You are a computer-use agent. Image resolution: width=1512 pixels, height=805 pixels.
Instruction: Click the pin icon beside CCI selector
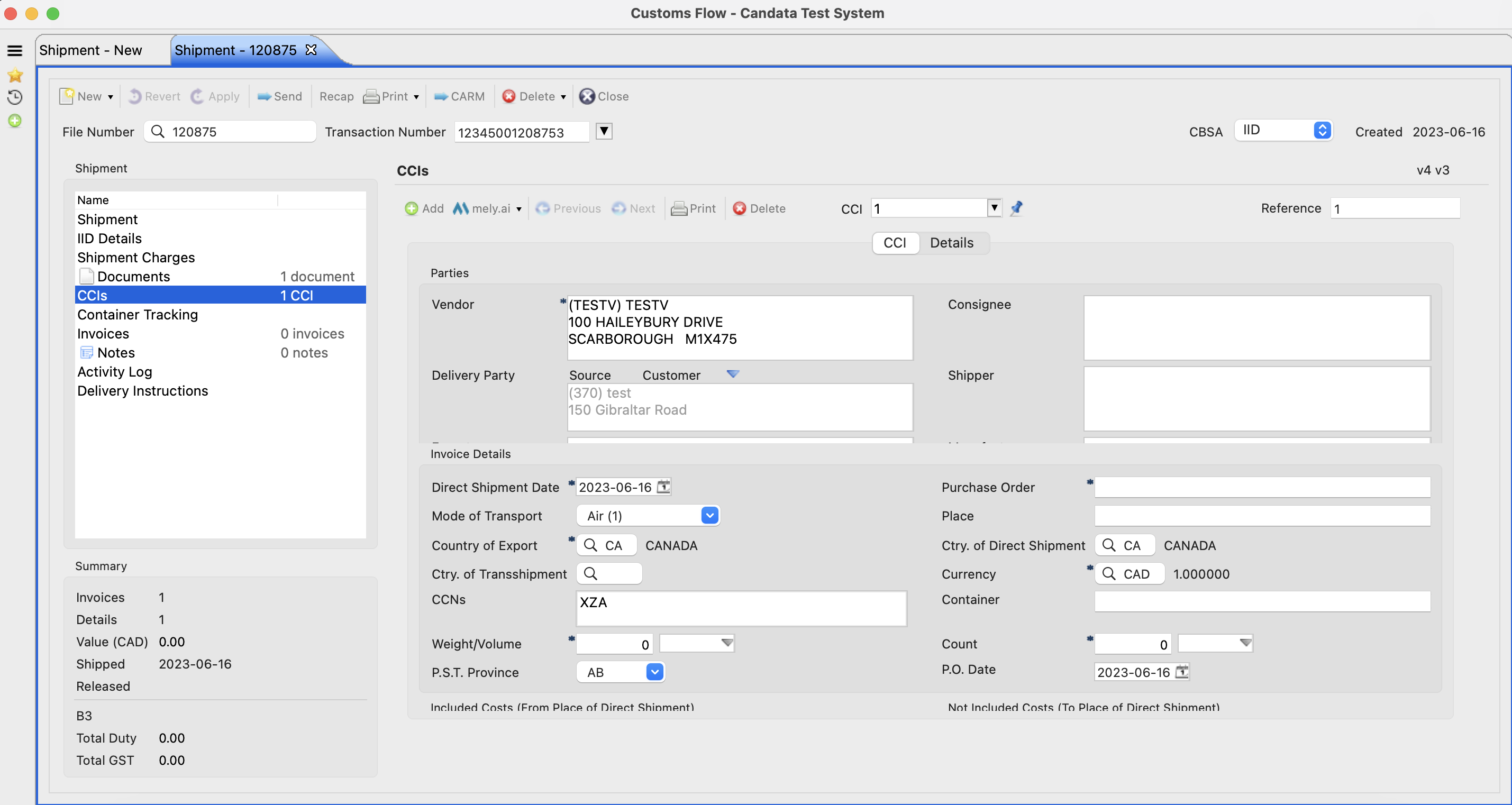pos(1017,208)
